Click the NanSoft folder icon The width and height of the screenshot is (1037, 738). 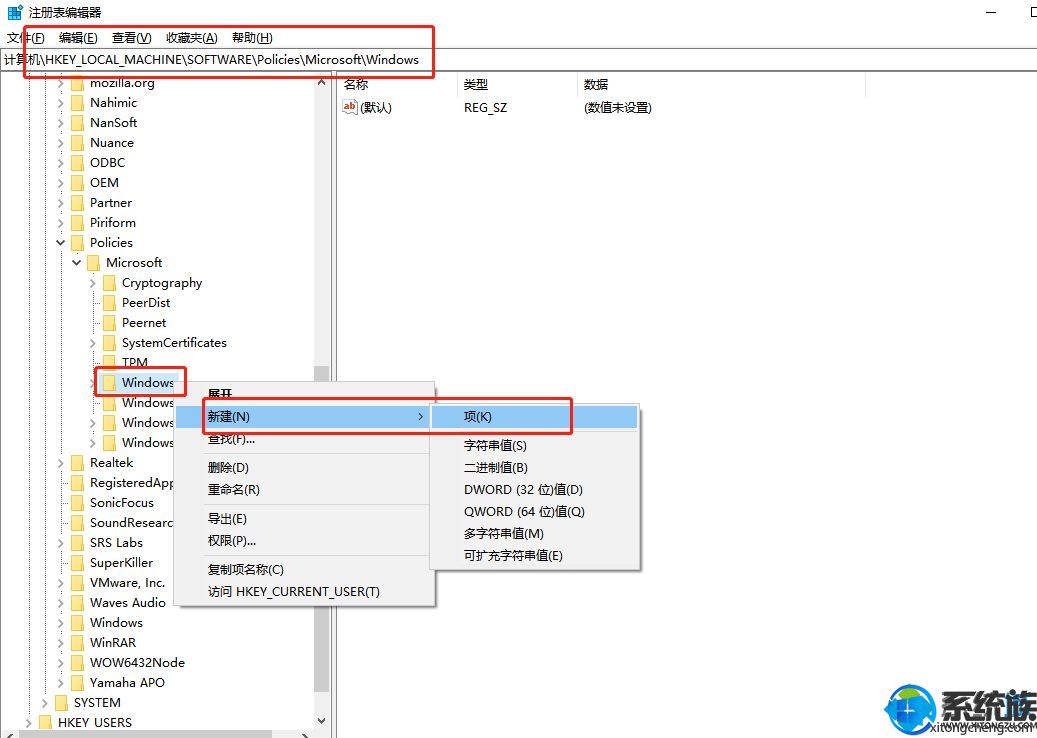[77, 122]
